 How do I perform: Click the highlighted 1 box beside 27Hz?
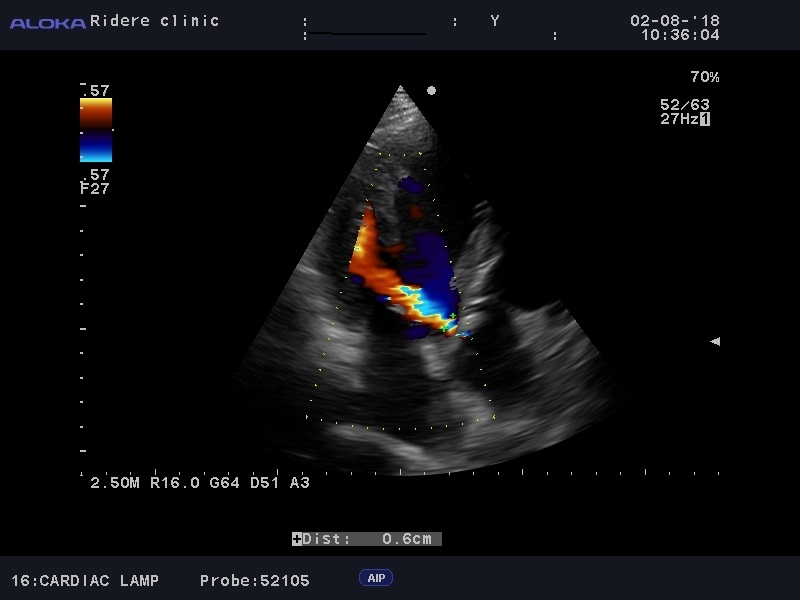pos(705,119)
